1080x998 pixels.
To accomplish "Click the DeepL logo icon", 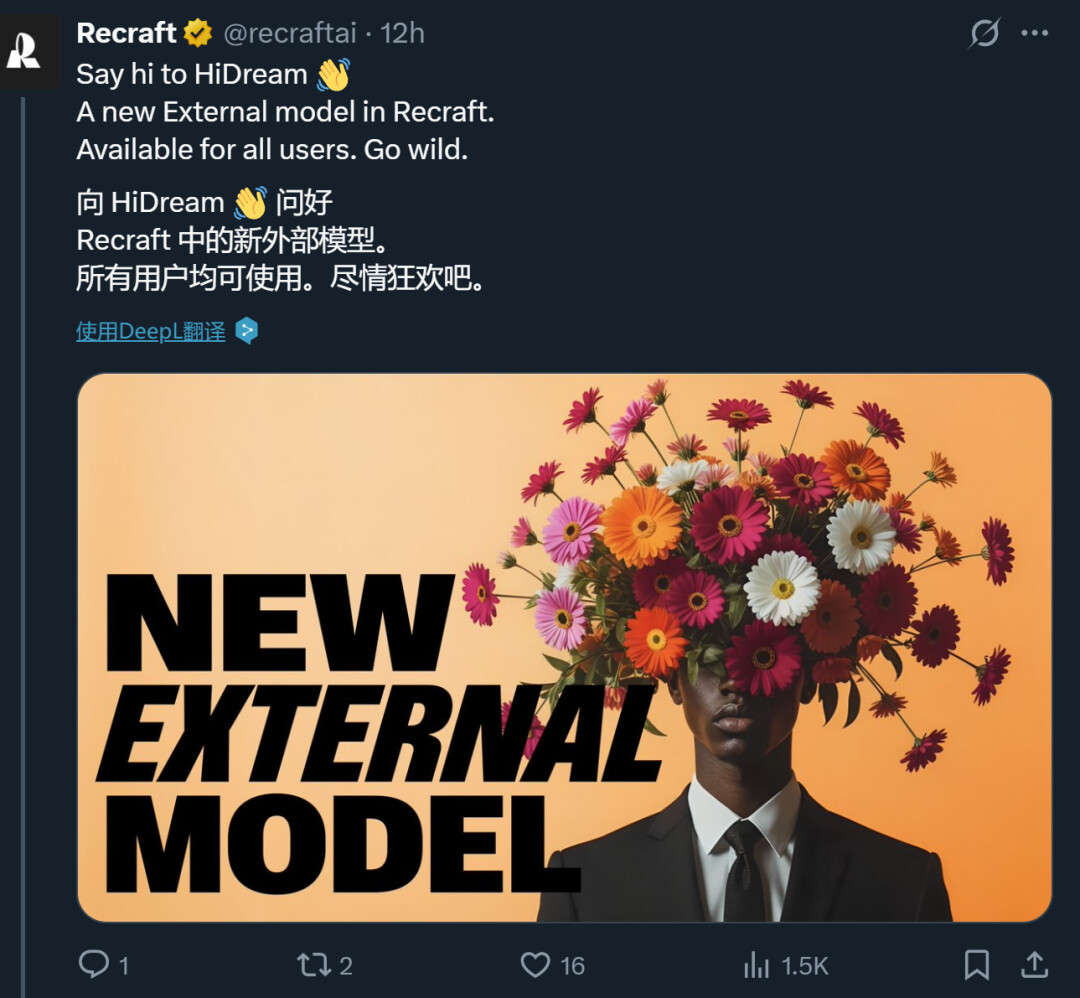I will coord(246,331).
